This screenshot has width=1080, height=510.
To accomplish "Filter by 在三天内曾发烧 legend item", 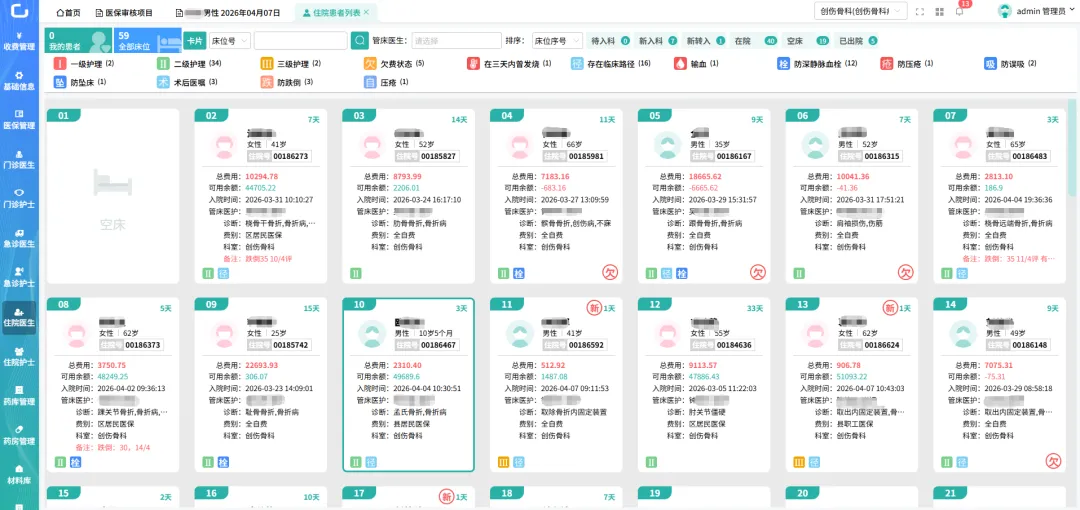I will pyautogui.click(x=510, y=63).
